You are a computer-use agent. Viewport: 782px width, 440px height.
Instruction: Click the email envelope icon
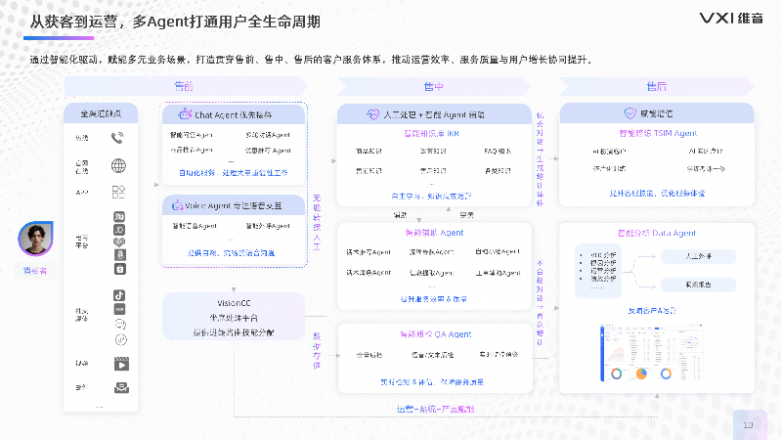121,388
